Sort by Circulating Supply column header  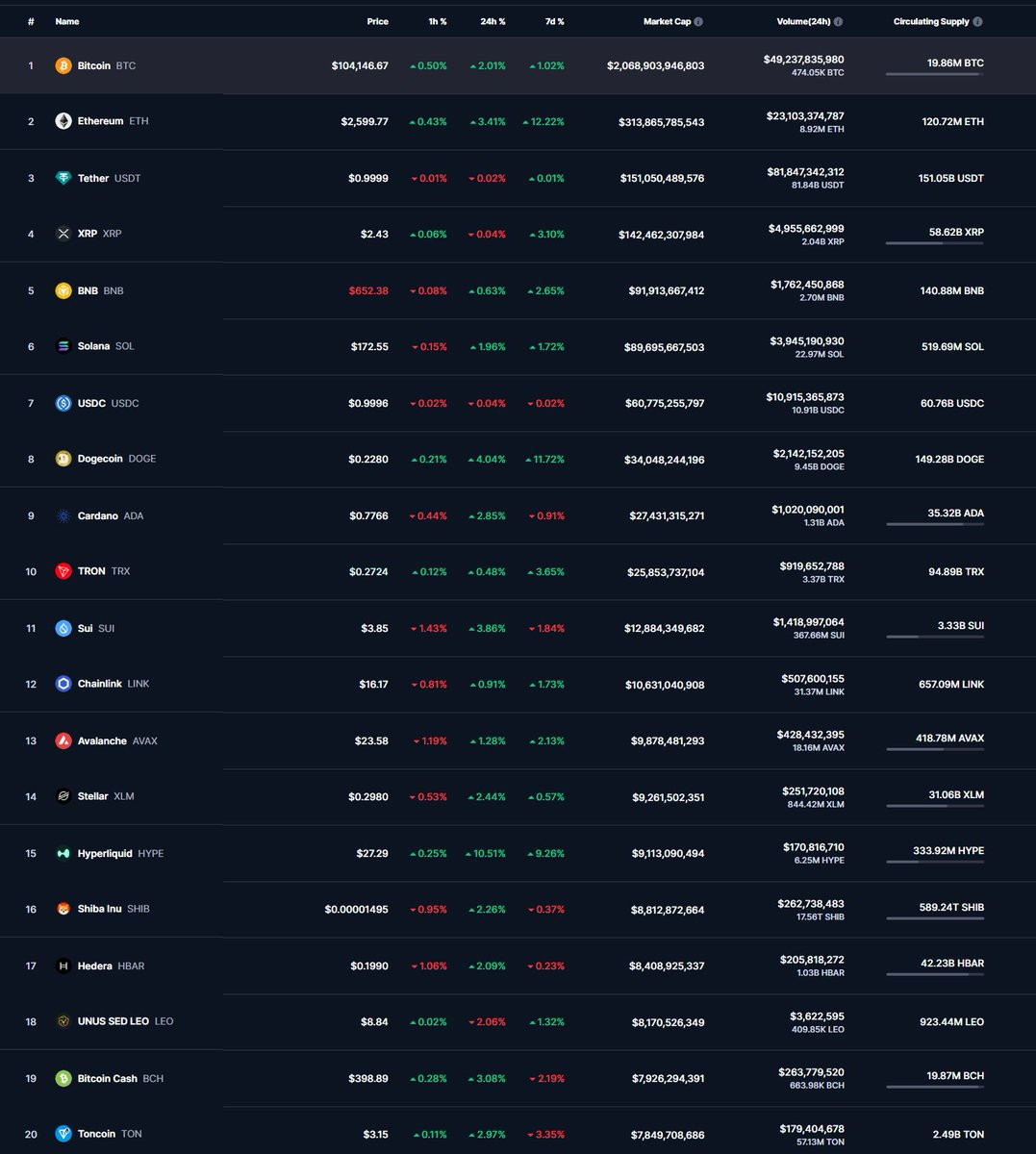[x=931, y=21]
